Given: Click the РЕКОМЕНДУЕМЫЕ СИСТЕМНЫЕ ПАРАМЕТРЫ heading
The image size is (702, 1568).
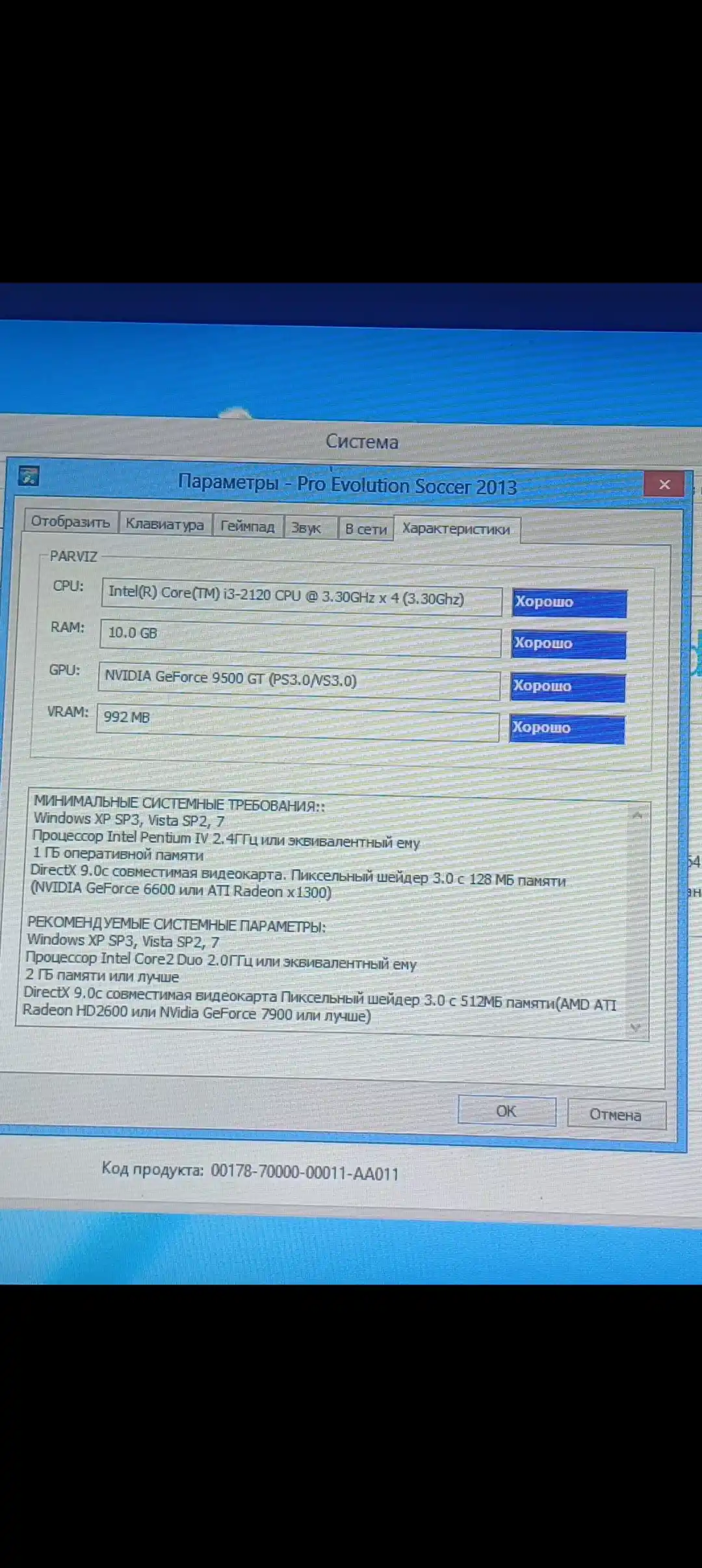Looking at the screenshot, I should point(176,925).
